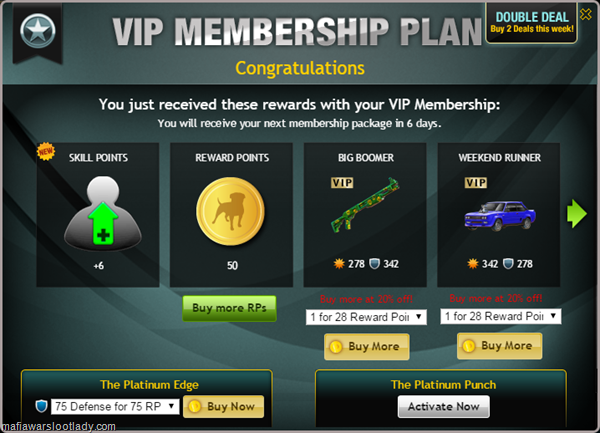Open the Weekend Runner quantity dropdown

click(x=501, y=316)
